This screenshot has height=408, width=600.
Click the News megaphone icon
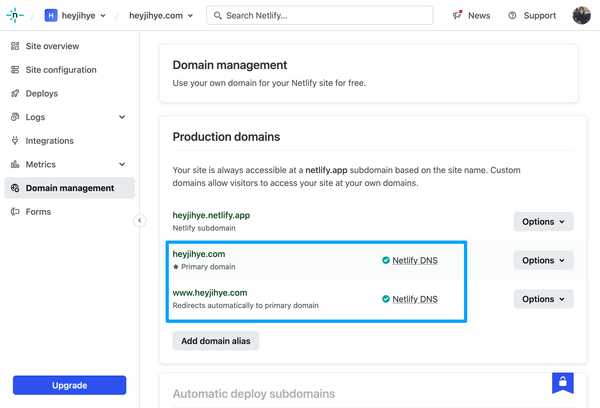tap(457, 15)
